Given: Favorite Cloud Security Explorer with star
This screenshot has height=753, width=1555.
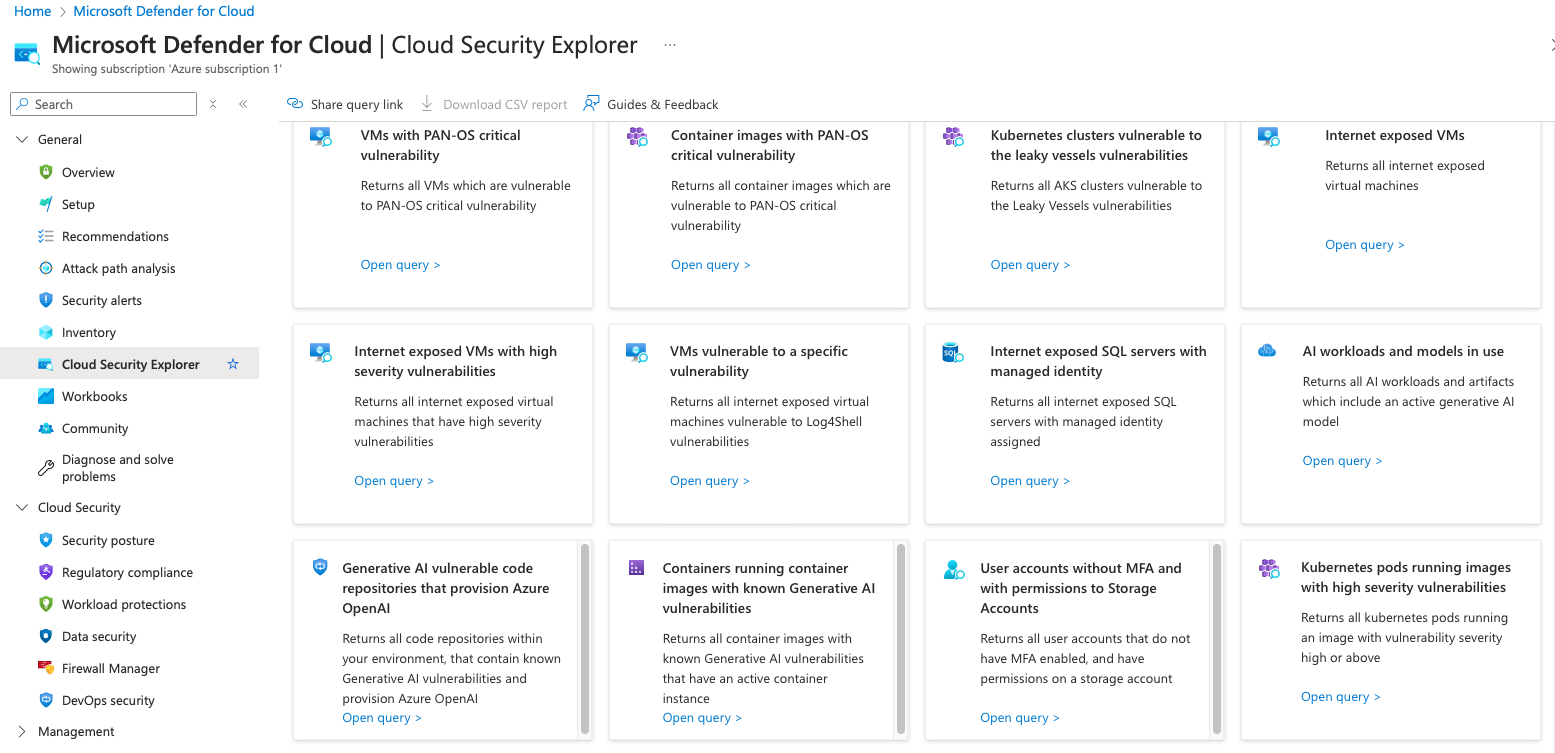Looking at the screenshot, I should (x=233, y=364).
